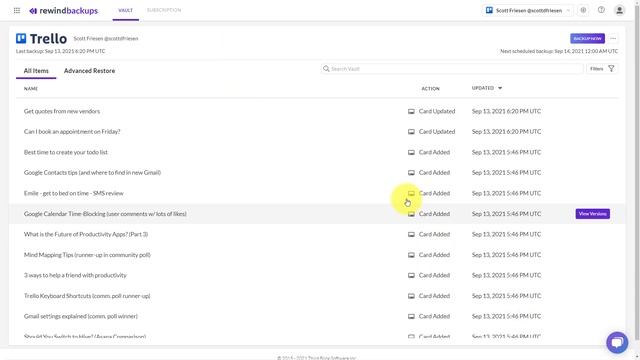Click the Backup Now button

click(x=587, y=38)
